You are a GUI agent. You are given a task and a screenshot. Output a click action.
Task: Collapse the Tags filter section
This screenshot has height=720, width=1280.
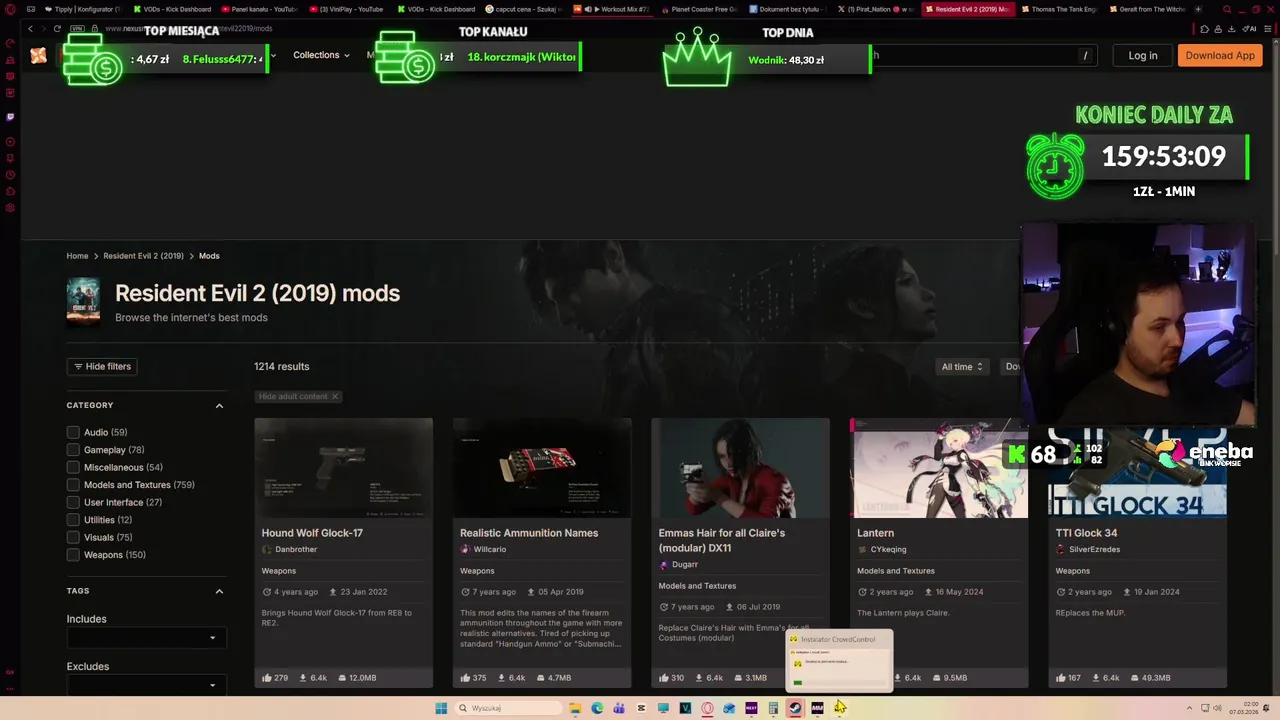pos(219,591)
